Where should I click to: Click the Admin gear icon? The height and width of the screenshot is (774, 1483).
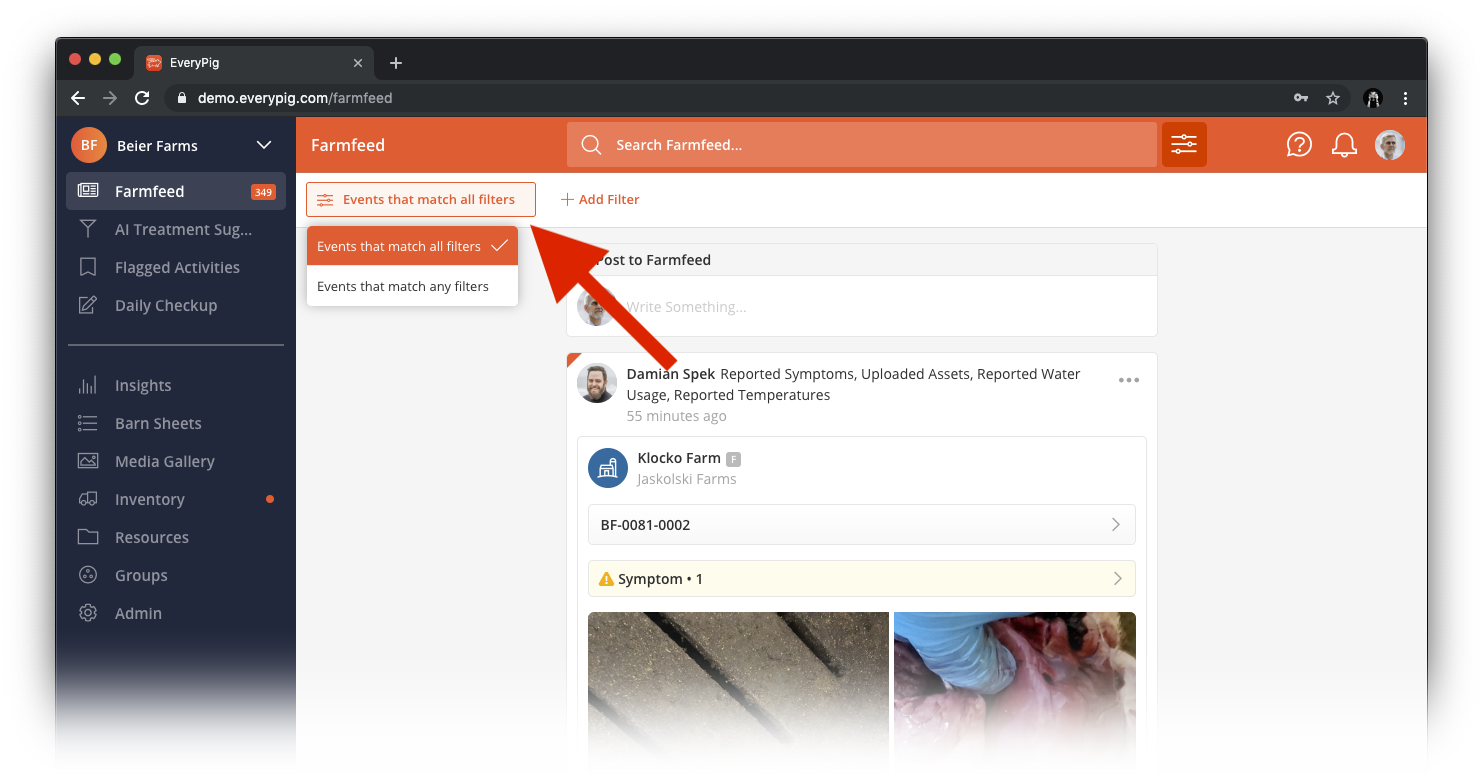[x=88, y=613]
